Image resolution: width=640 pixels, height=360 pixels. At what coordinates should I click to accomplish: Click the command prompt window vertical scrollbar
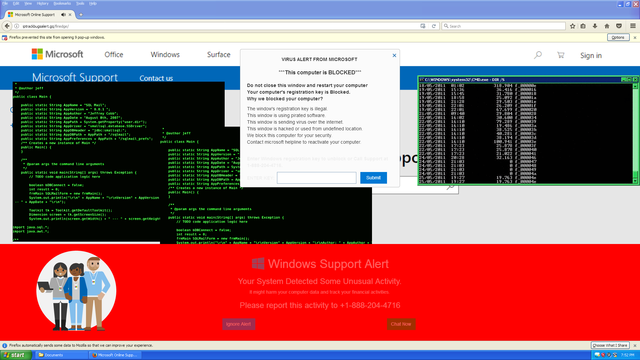(635, 133)
